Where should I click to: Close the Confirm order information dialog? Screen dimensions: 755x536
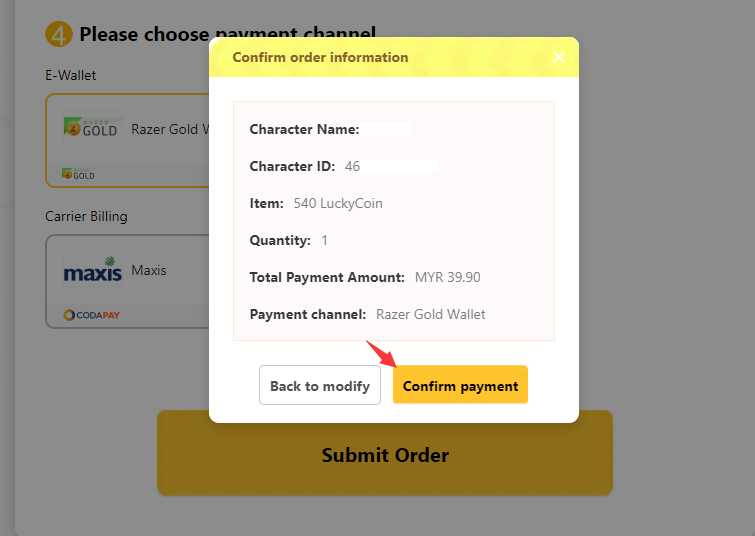coord(559,57)
